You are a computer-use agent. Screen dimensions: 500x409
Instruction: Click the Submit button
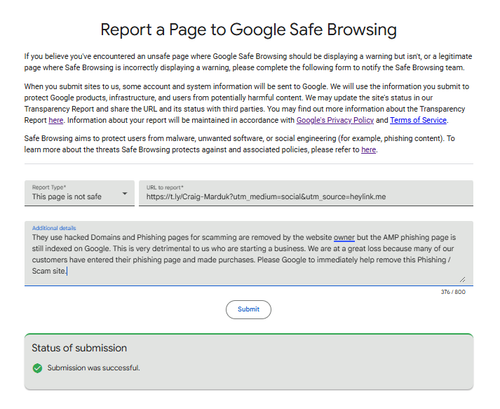(x=248, y=309)
